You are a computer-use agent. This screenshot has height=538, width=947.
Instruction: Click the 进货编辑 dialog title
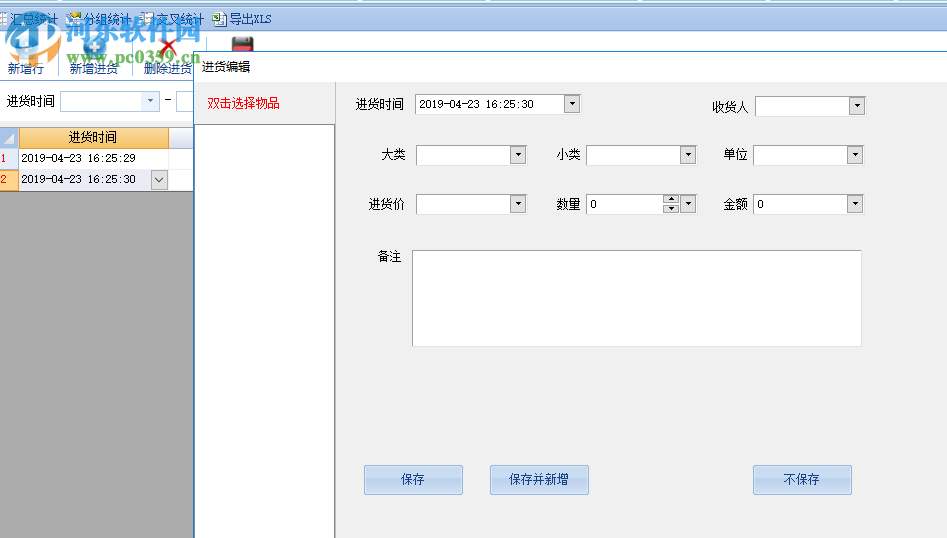point(226,67)
